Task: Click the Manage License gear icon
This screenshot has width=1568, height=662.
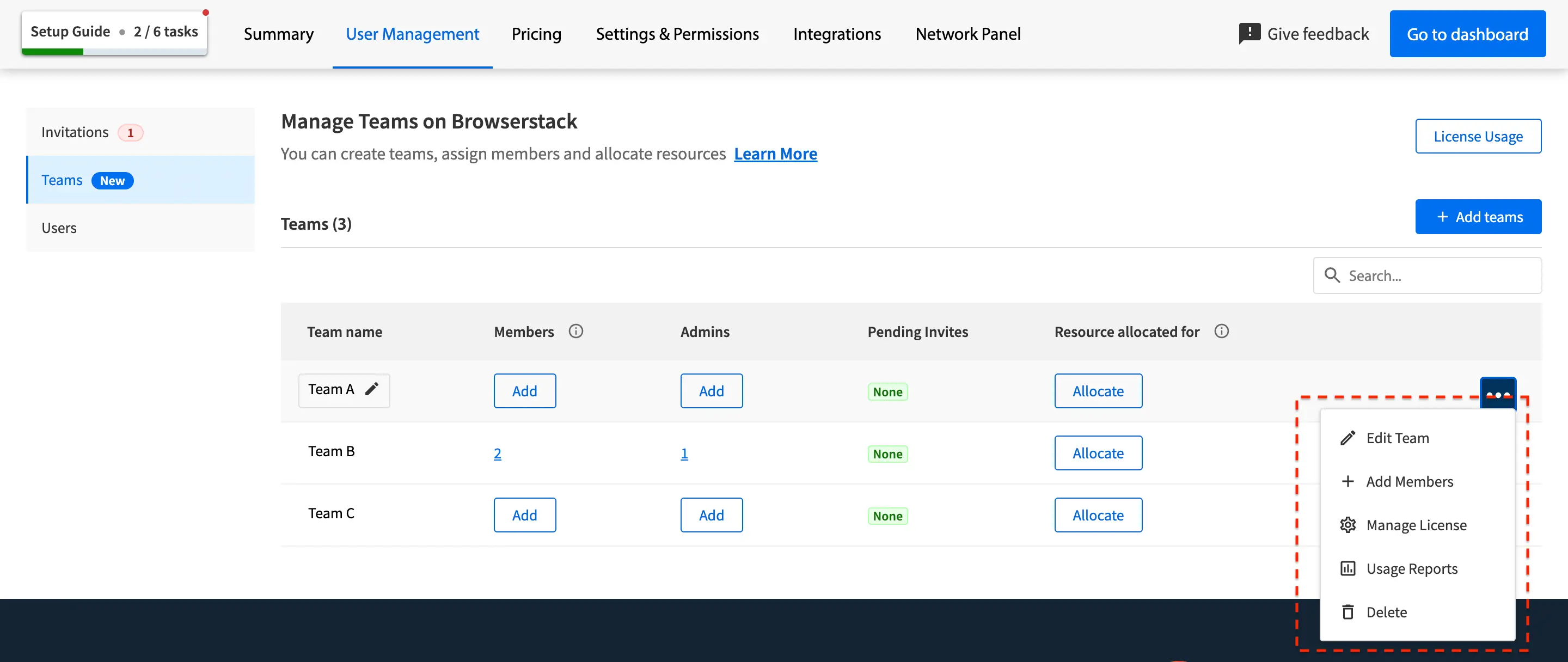Action: click(x=1347, y=525)
